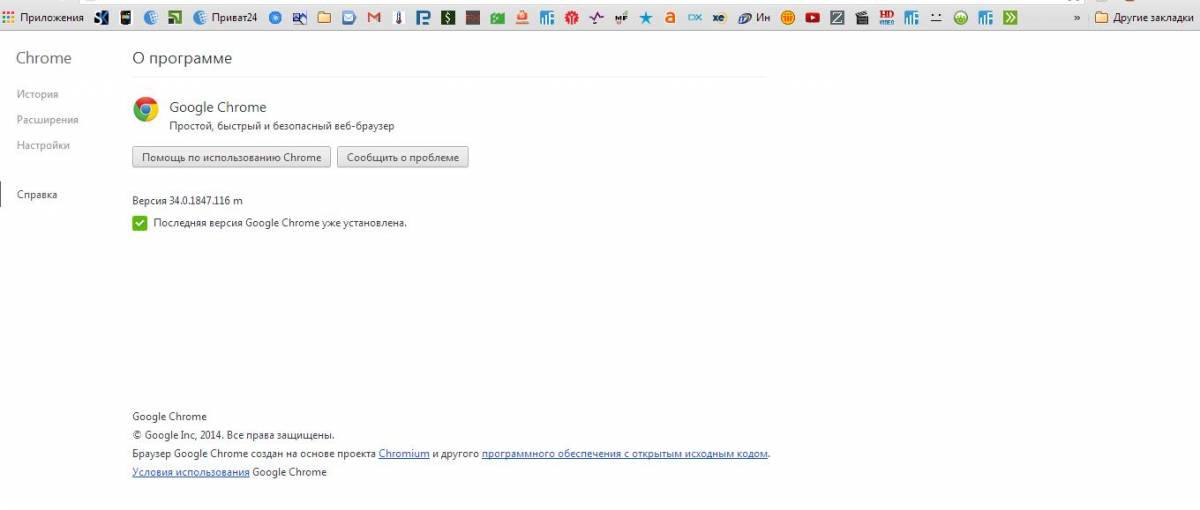This screenshot has height=510, width=1200.
Task: Open the pulse line bookmark
Action: point(596,17)
